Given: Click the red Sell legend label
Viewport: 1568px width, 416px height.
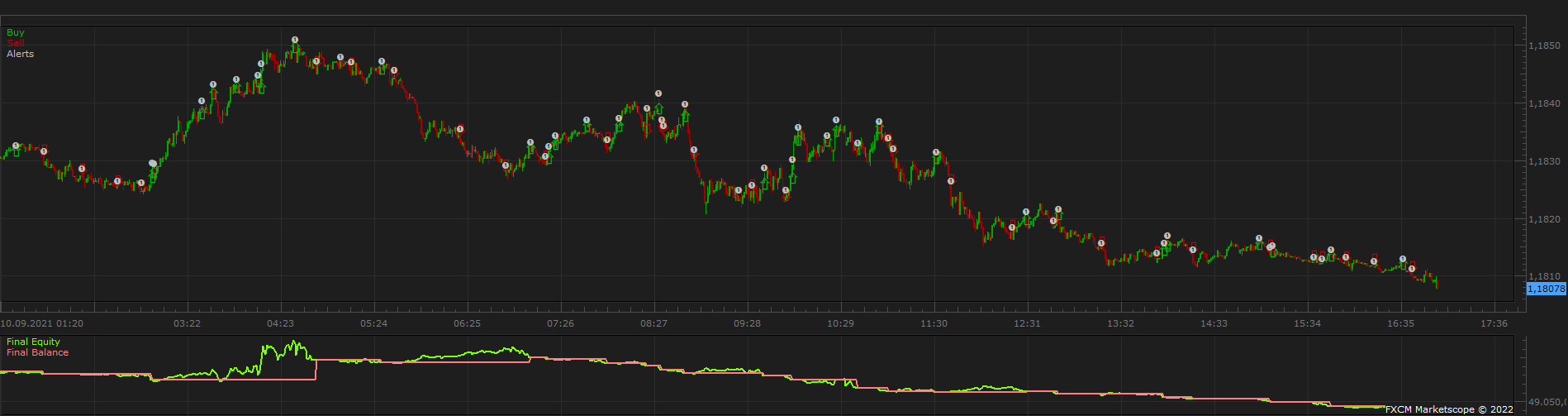Looking at the screenshot, I should 16,43.
